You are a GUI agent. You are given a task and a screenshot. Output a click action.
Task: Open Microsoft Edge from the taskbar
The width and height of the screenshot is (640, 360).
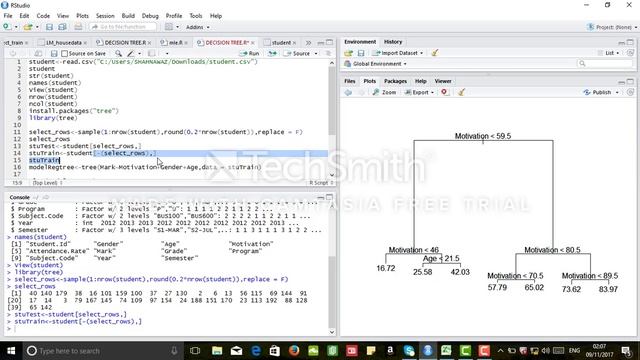(x=256, y=351)
